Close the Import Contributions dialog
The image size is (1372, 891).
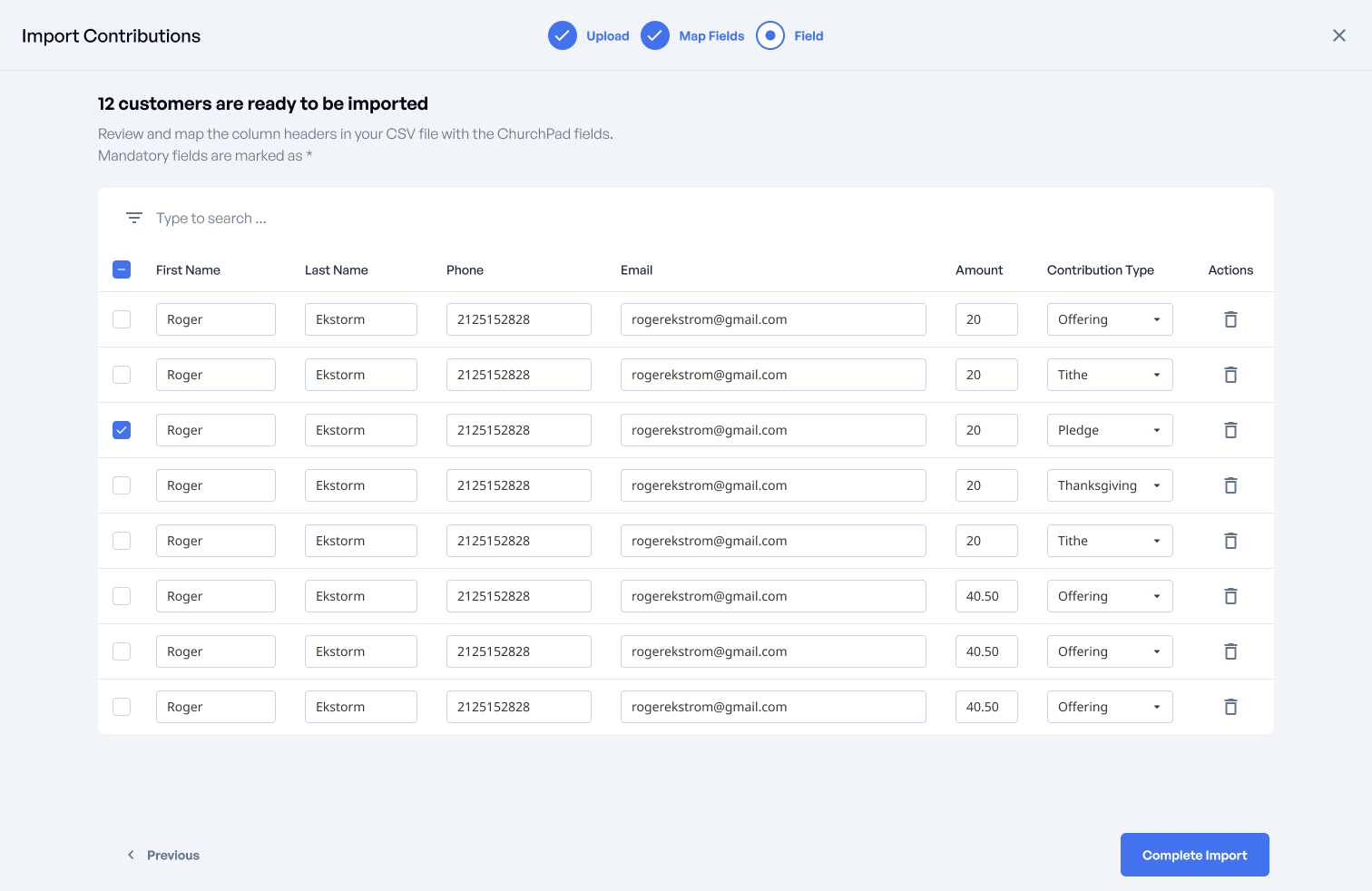[x=1338, y=35]
